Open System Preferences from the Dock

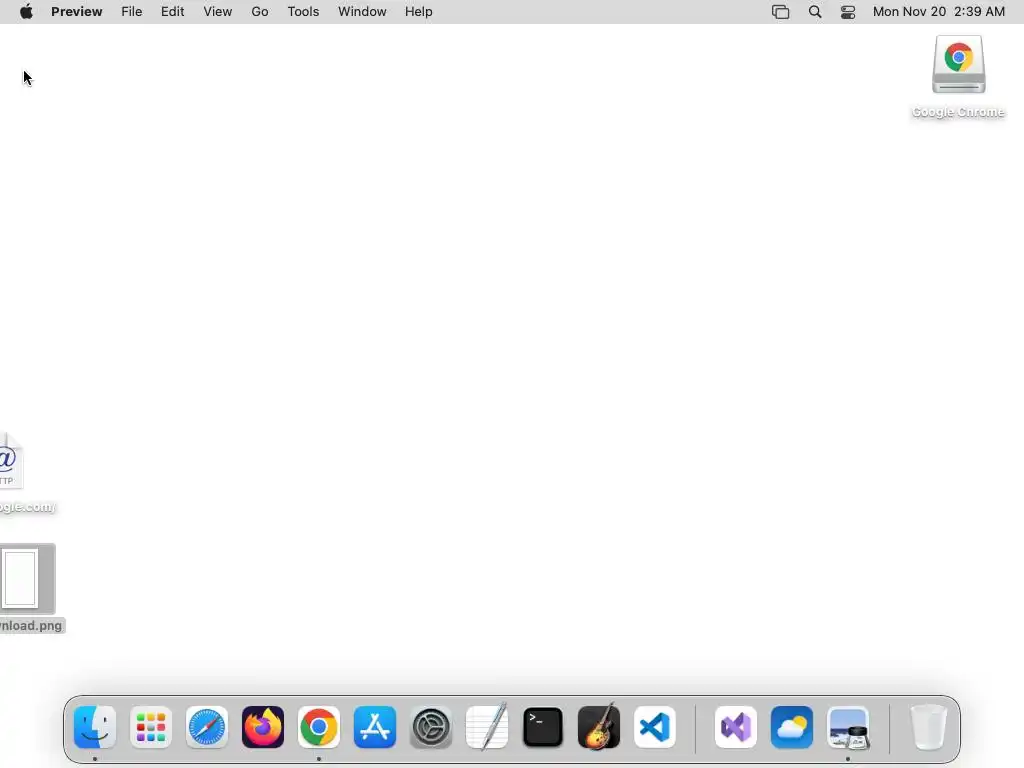click(x=431, y=727)
